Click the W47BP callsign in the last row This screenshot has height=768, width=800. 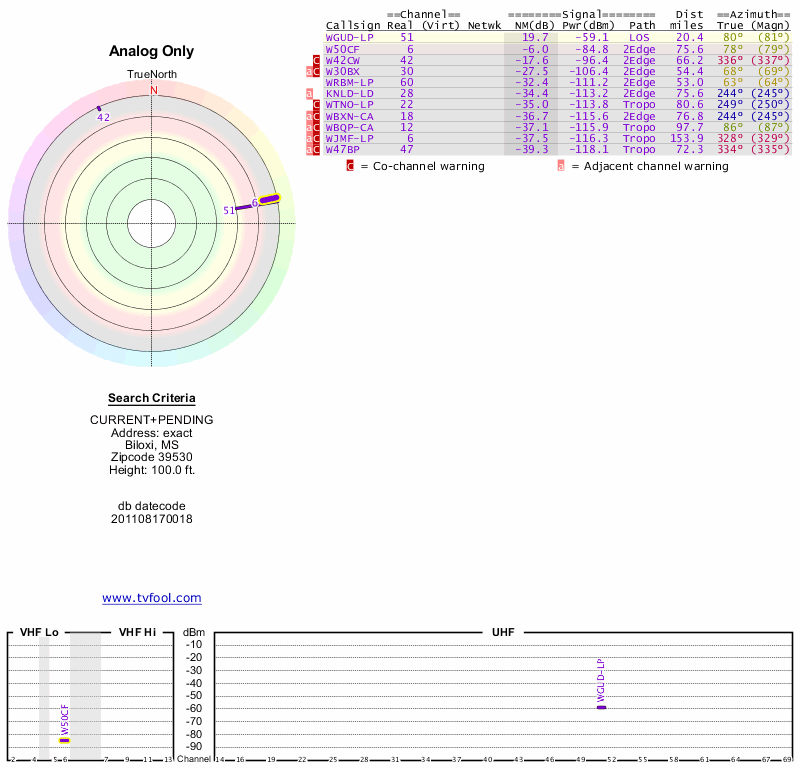(343, 149)
